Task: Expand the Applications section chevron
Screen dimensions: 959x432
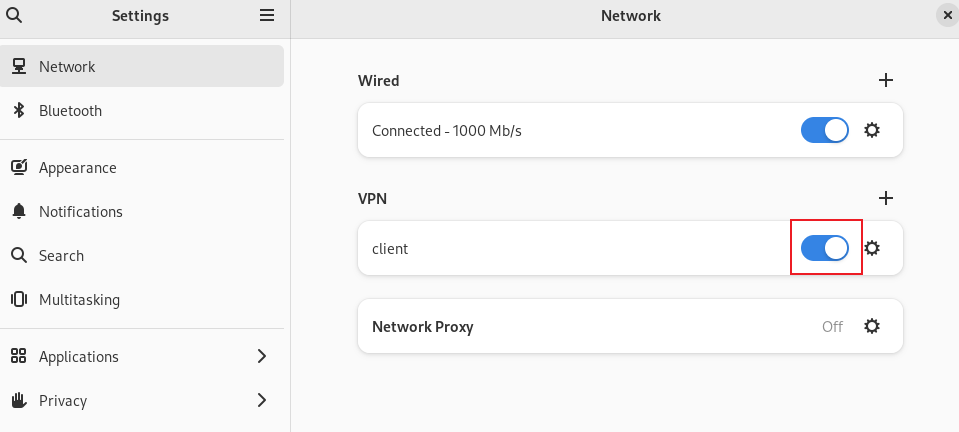Action: tap(262, 356)
